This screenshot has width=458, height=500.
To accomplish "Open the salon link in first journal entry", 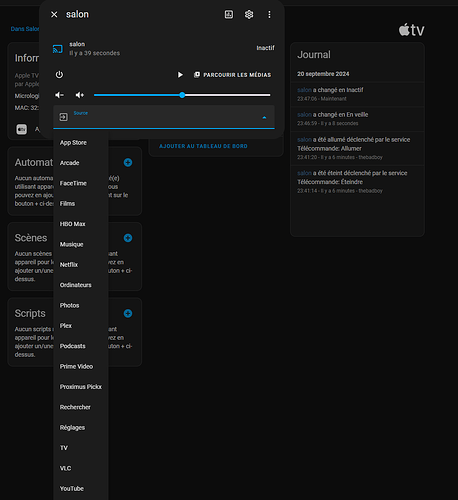I will click(x=304, y=90).
